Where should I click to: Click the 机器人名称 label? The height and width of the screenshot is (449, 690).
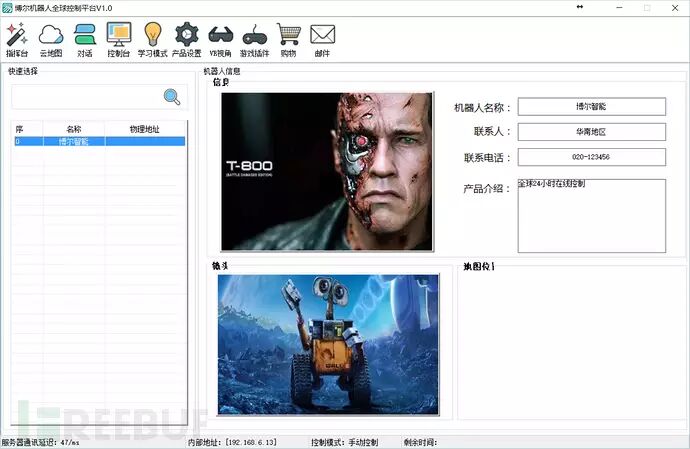click(482, 107)
